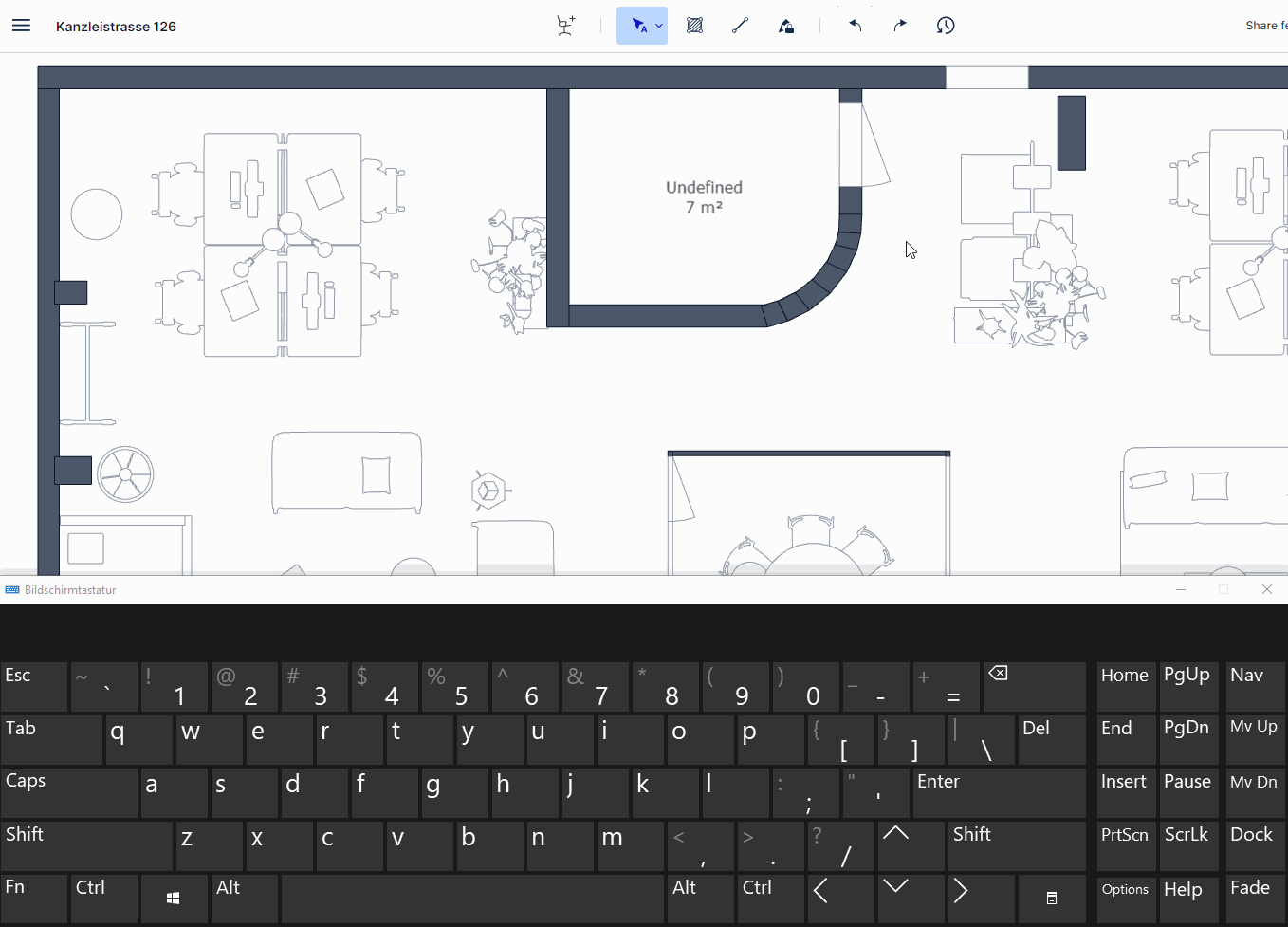Click the Enter key on keyboard
Viewport: 1288px width, 927px height.
1000,793
